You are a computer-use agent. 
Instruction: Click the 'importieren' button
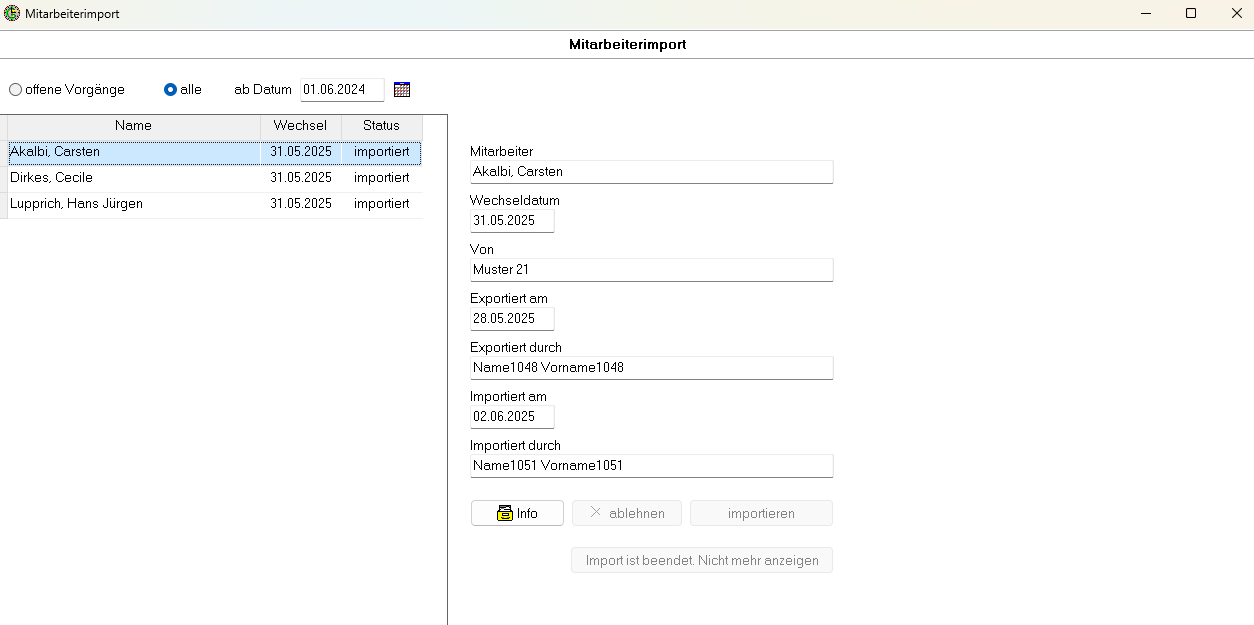coord(761,513)
